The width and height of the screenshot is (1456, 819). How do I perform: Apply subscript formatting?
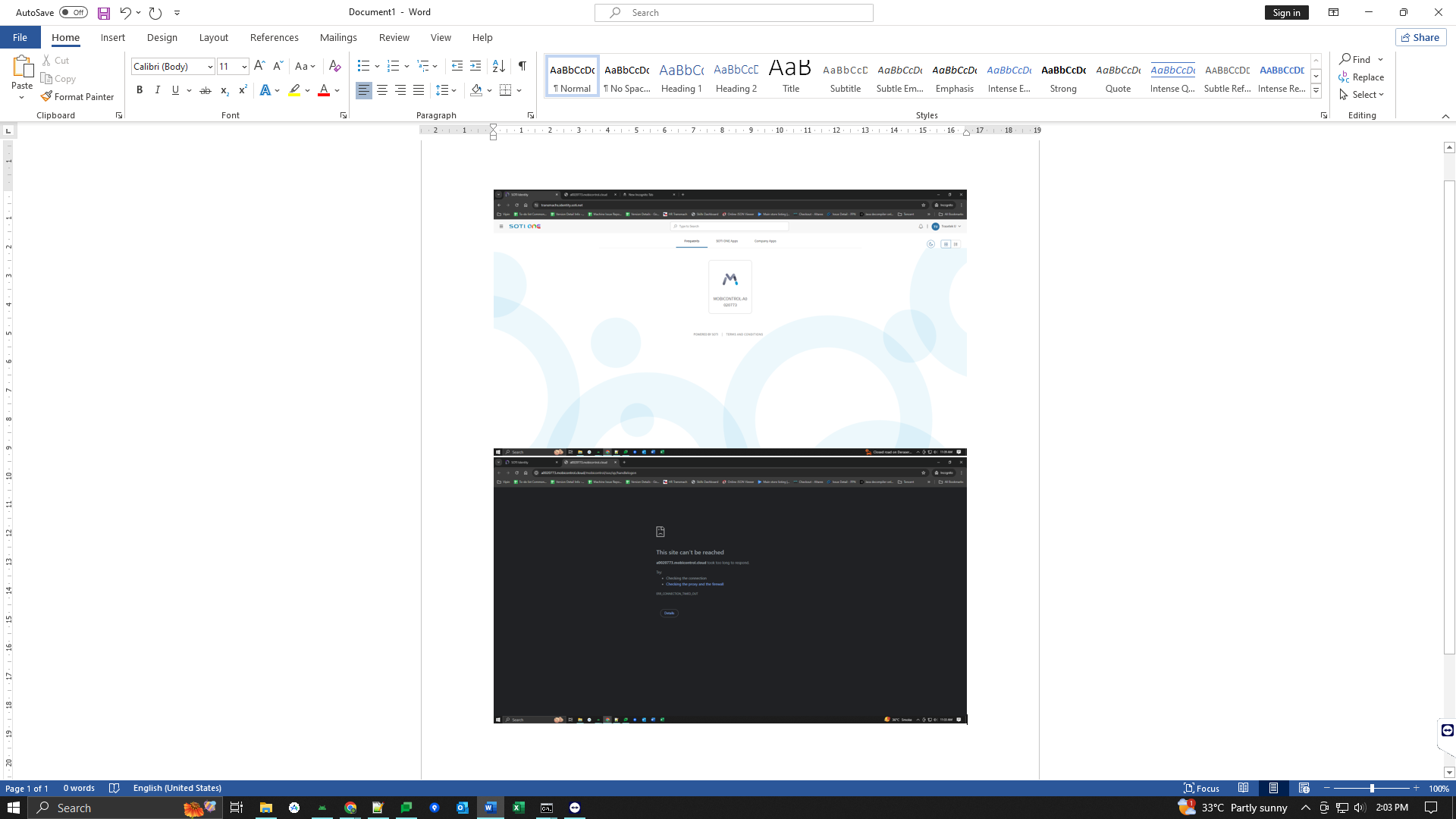pos(224,90)
